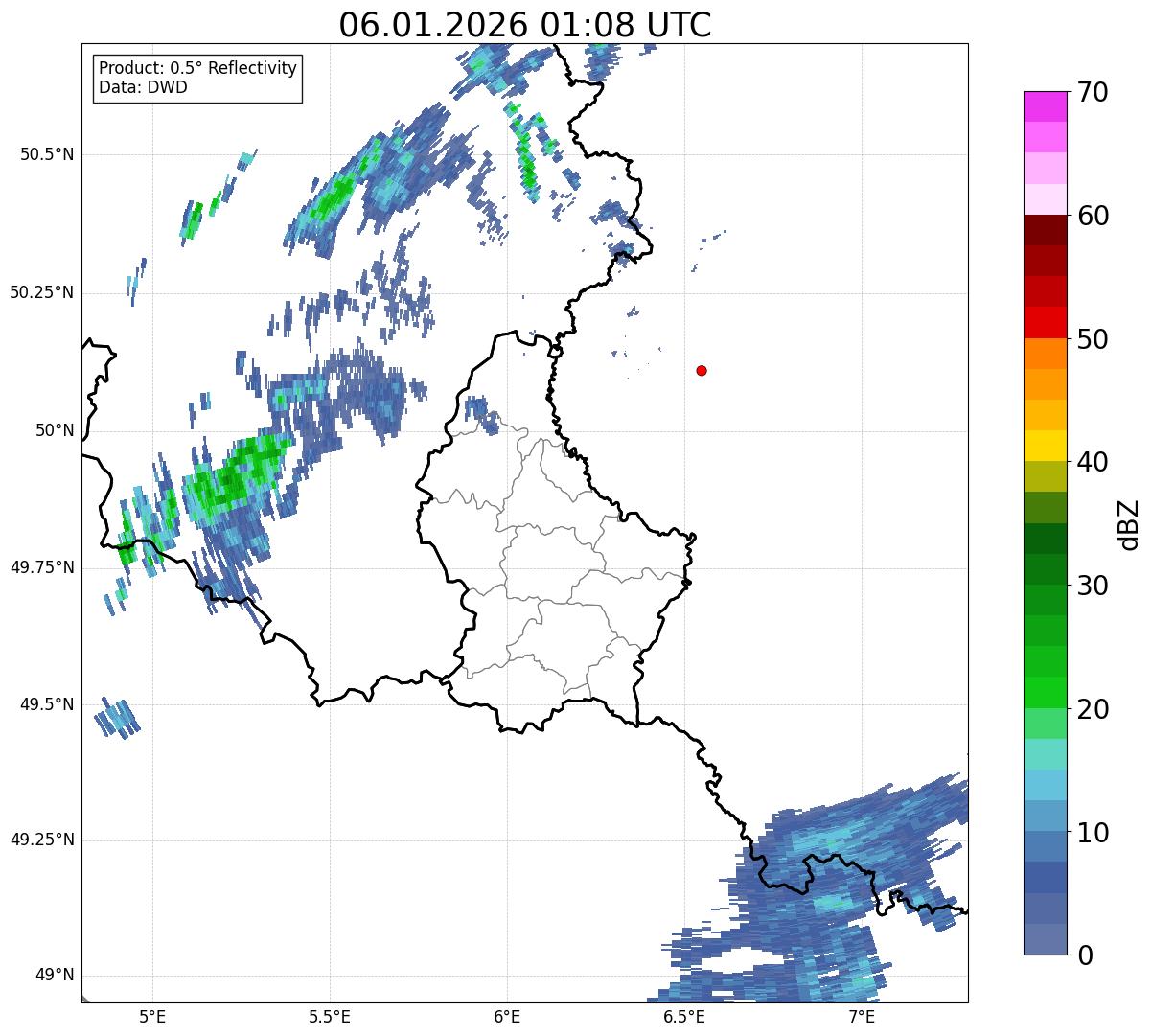Click the 6.5°E longitude label
The height and width of the screenshot is (1036, 1152).
[684, 1016]
